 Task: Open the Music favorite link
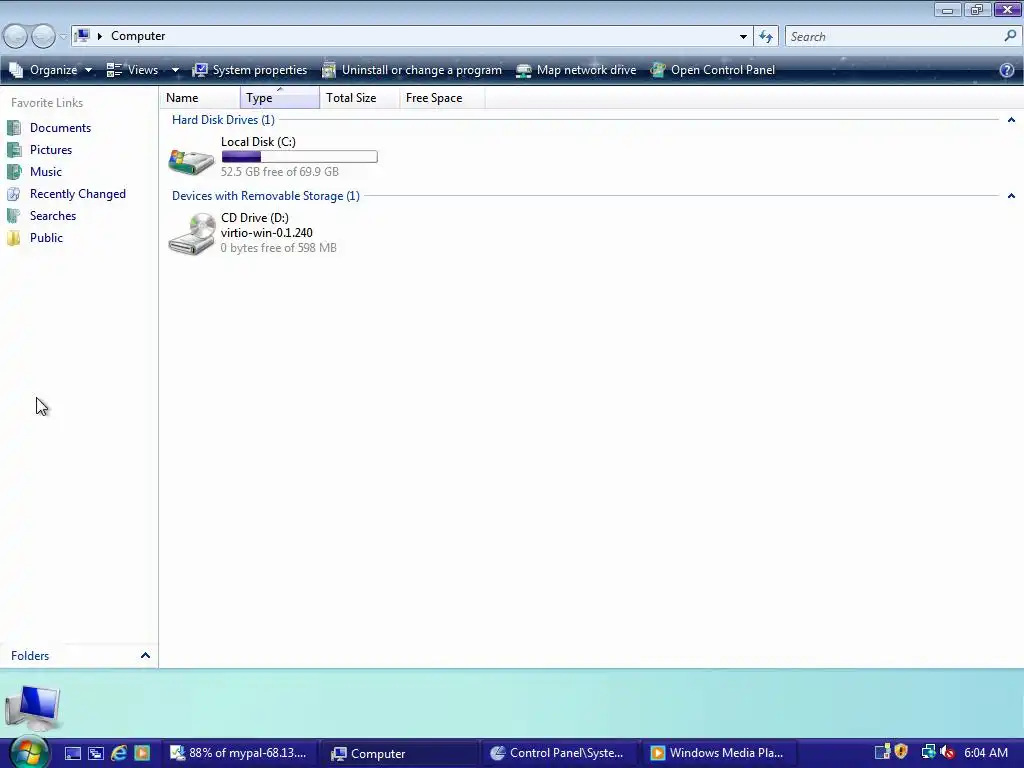(x=46, y=172)
